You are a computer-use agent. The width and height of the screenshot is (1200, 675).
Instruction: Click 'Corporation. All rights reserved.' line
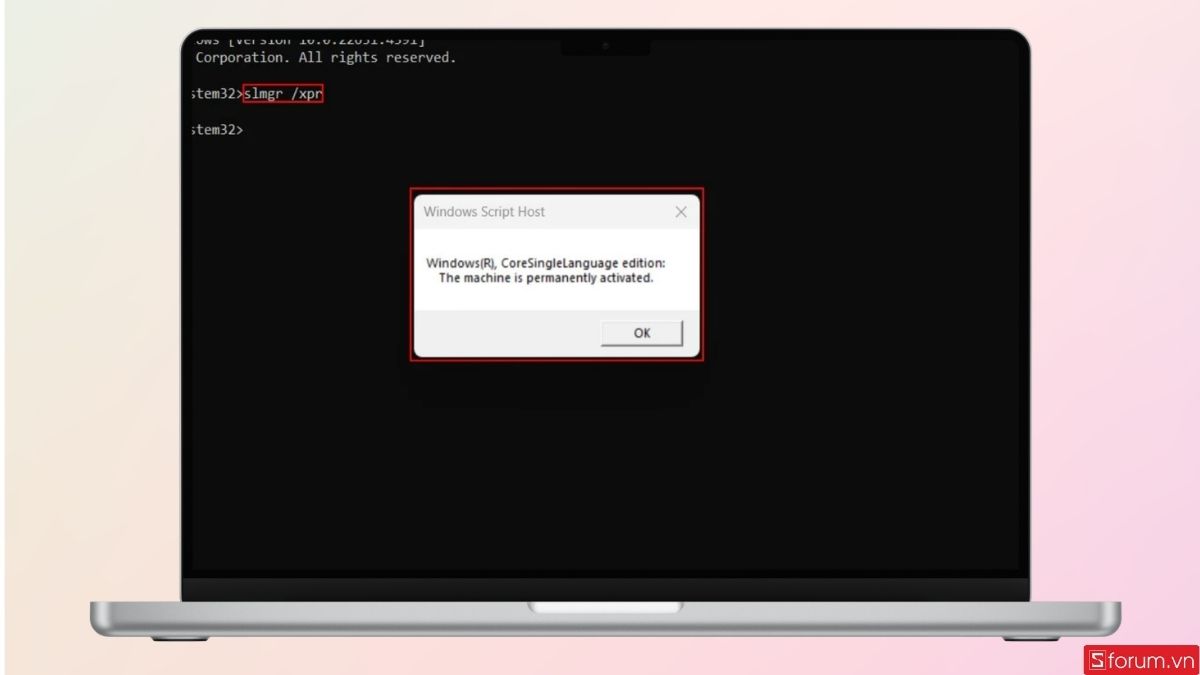325,58
